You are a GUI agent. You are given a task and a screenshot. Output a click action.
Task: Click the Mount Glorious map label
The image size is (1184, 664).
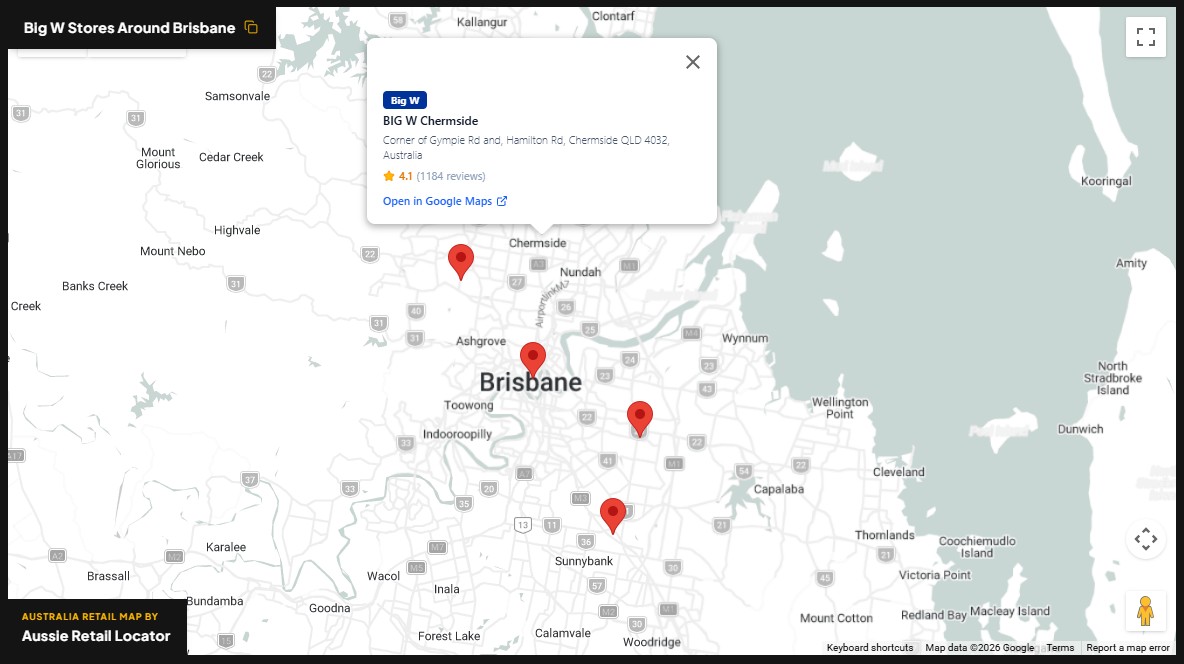point(158,158)
